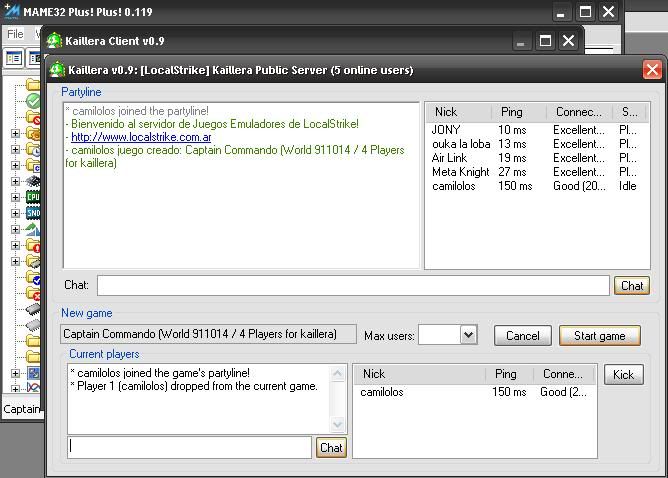
Task: Click the Start game button
Action: [599, 336]
